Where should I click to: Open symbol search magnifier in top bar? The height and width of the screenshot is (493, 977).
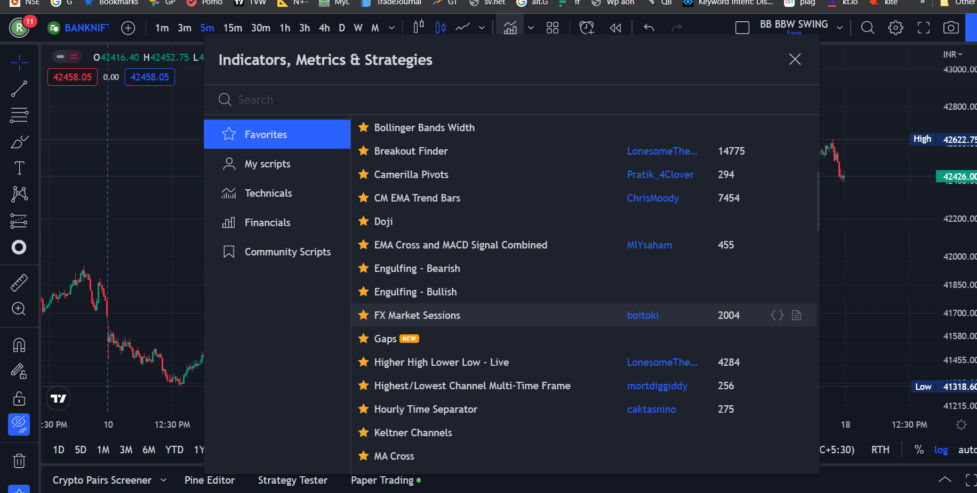tap(867, 28)
